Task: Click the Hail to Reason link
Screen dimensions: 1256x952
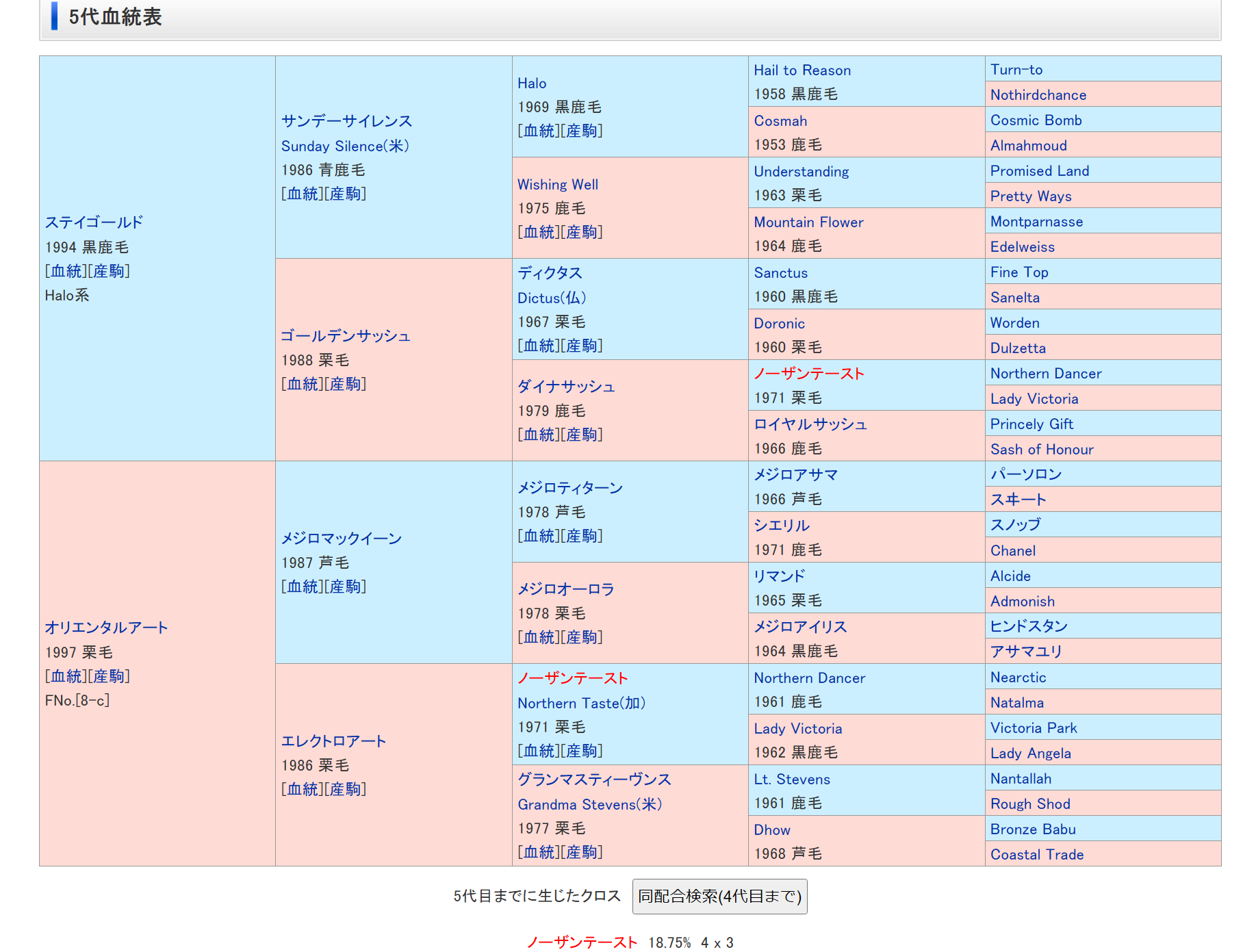Action: pos(802,70)
